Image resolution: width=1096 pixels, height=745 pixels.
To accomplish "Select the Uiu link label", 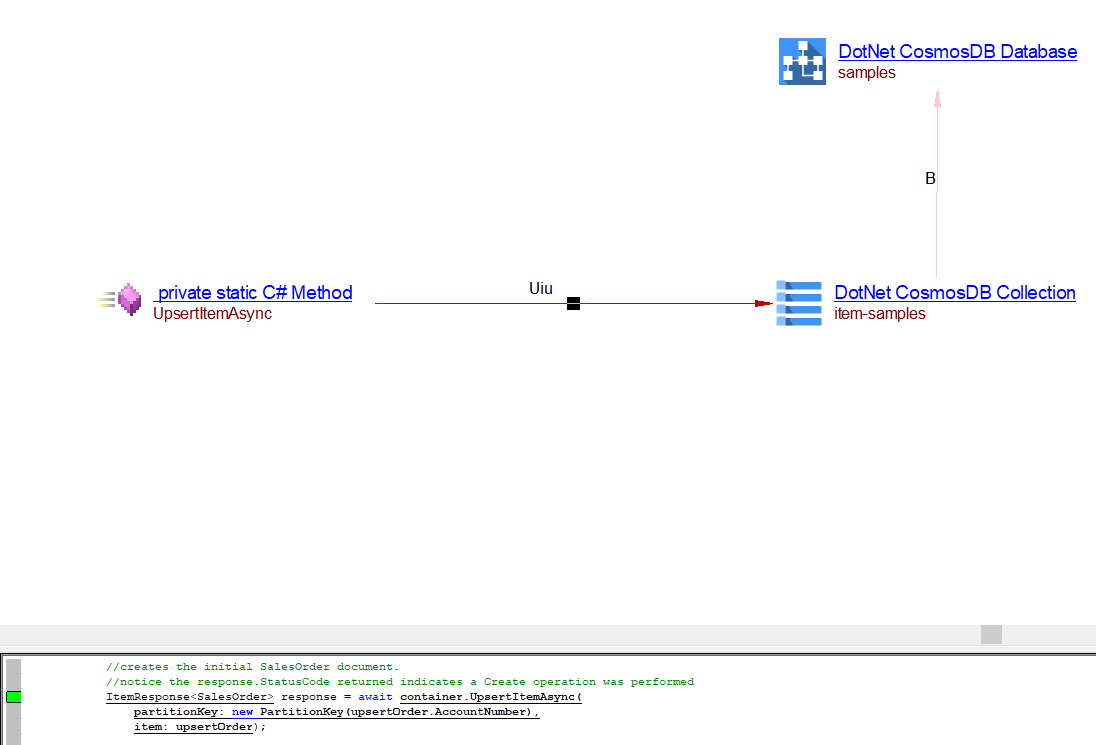I will pos(540,289).
